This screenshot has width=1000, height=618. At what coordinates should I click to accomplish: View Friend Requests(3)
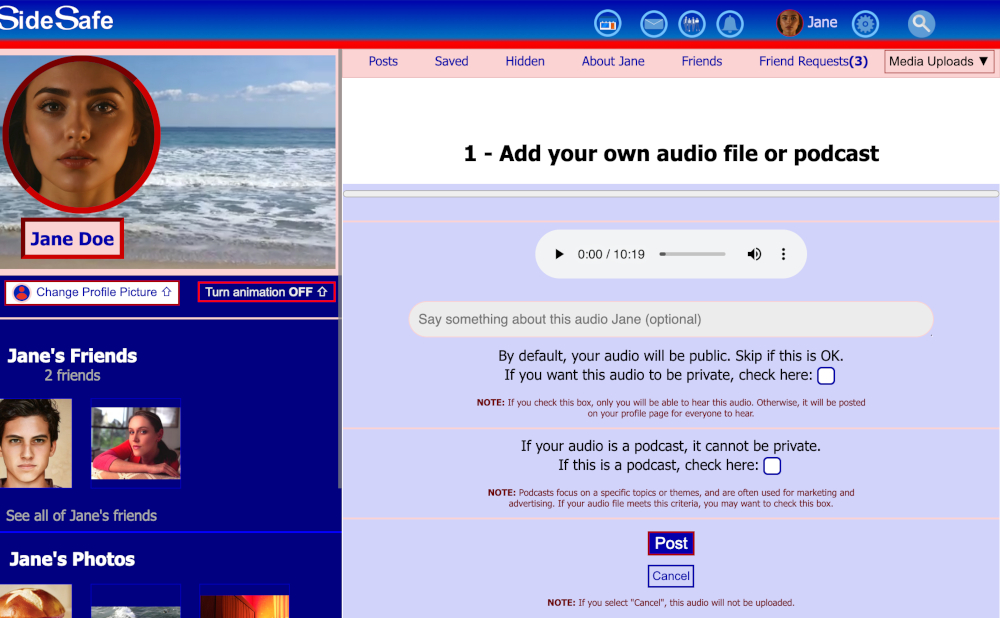(813, 61)
